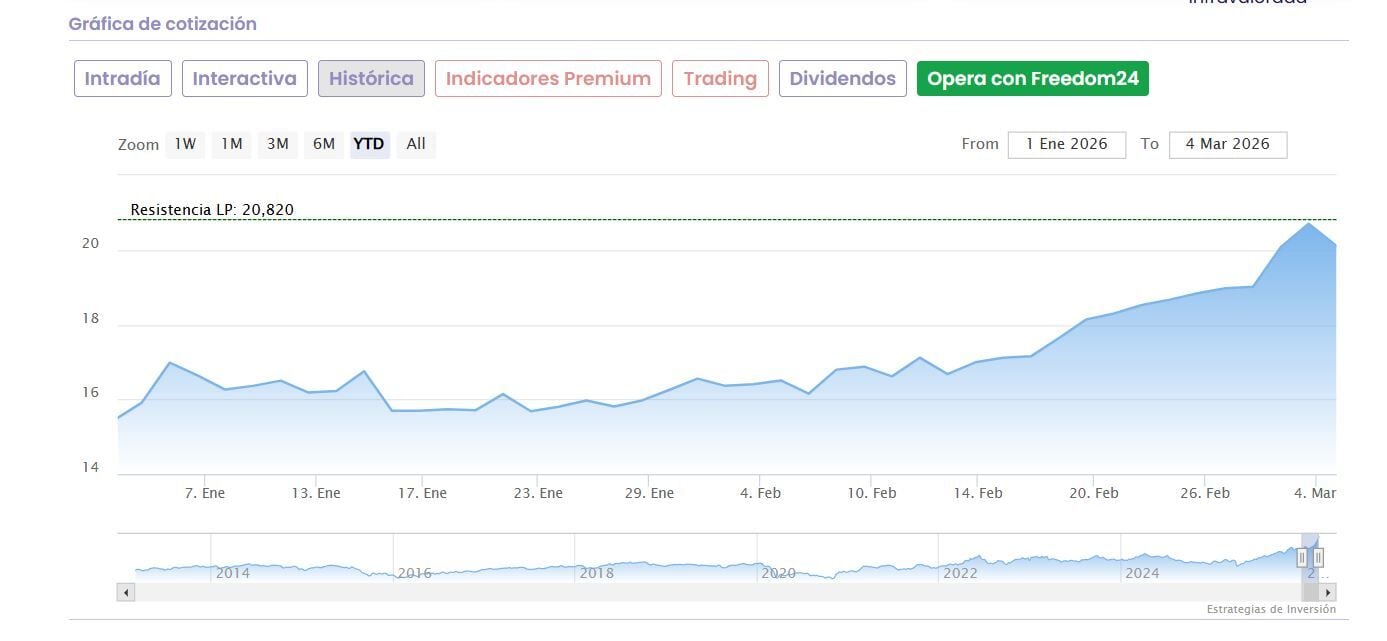1387x641 pixels.
Task: Click the right navigator range handle
Action: (x=1318, y=557)
